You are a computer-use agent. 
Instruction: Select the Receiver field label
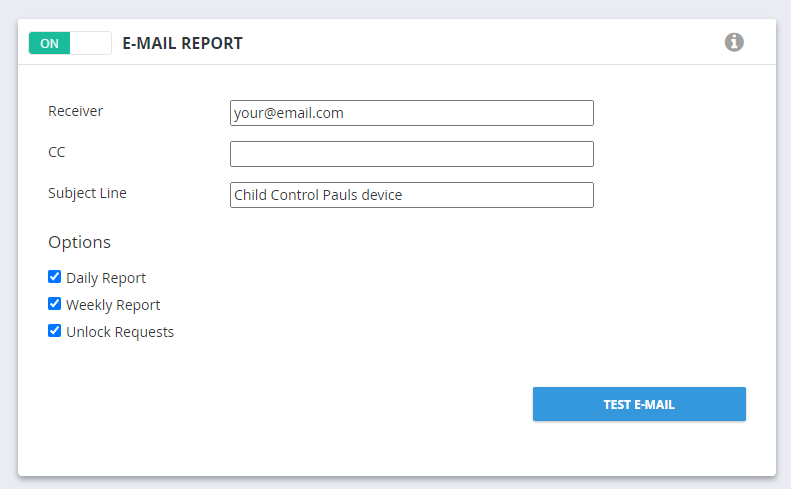coord(75,111)
